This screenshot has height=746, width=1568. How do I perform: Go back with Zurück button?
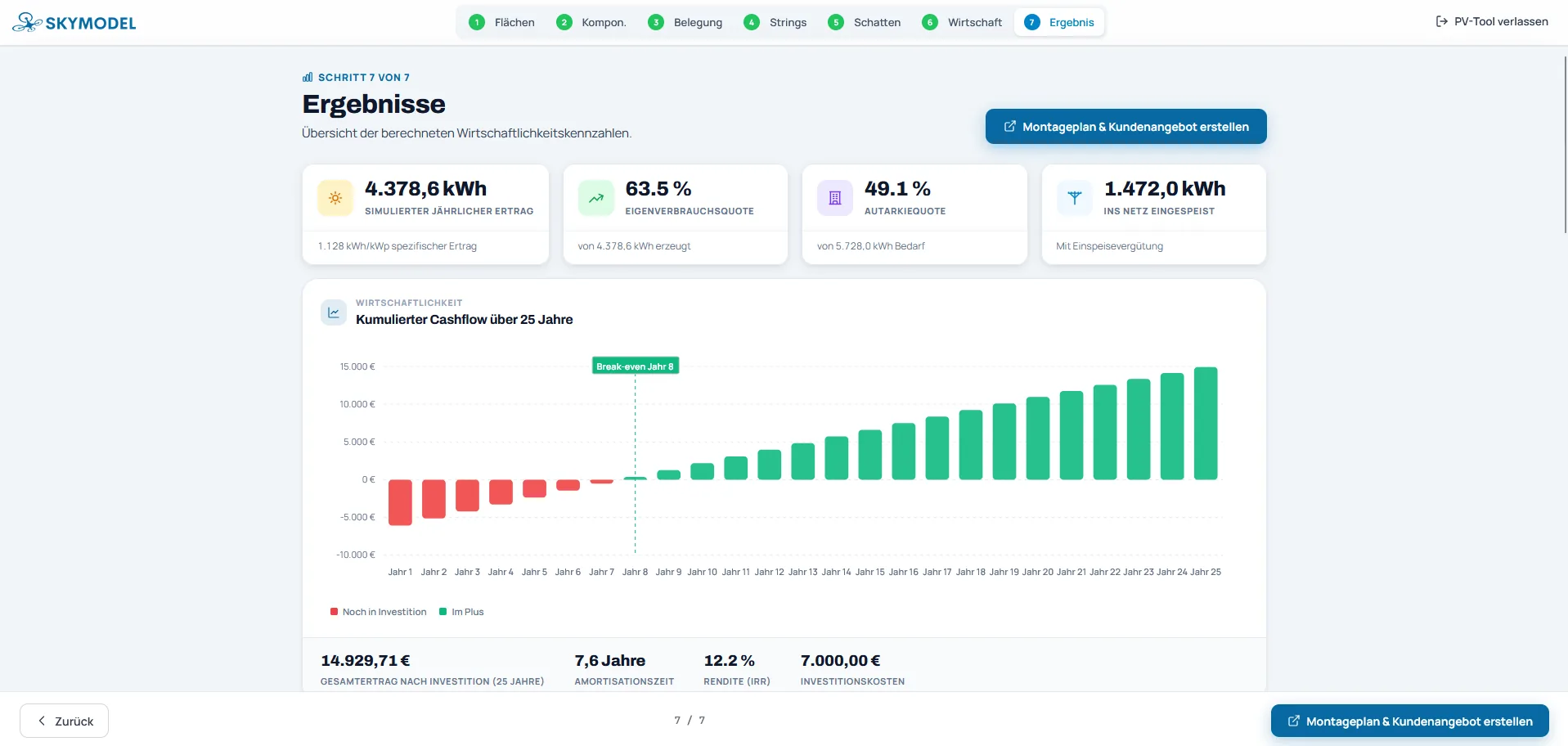coord(64,721)
